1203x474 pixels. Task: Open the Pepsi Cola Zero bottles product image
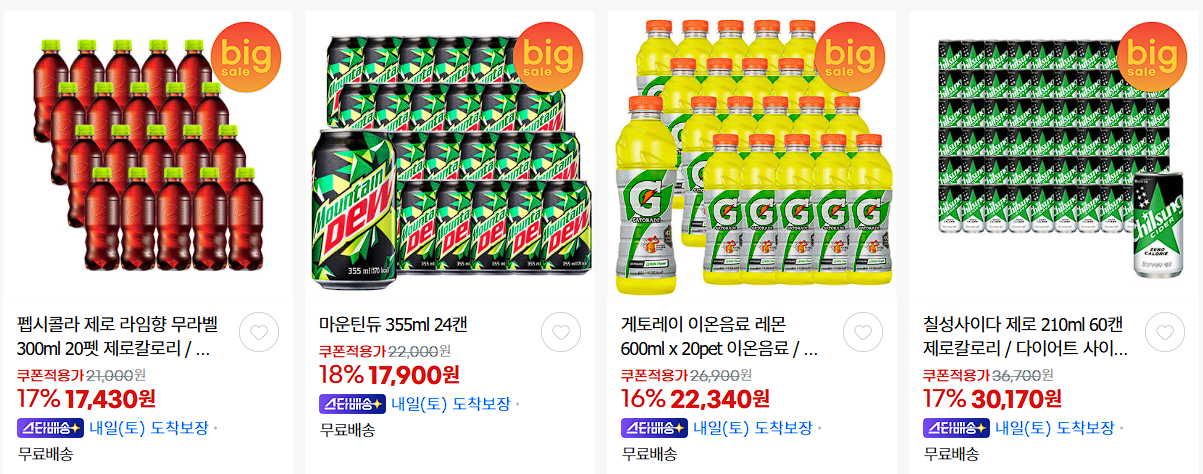click(x=148, y=155)
